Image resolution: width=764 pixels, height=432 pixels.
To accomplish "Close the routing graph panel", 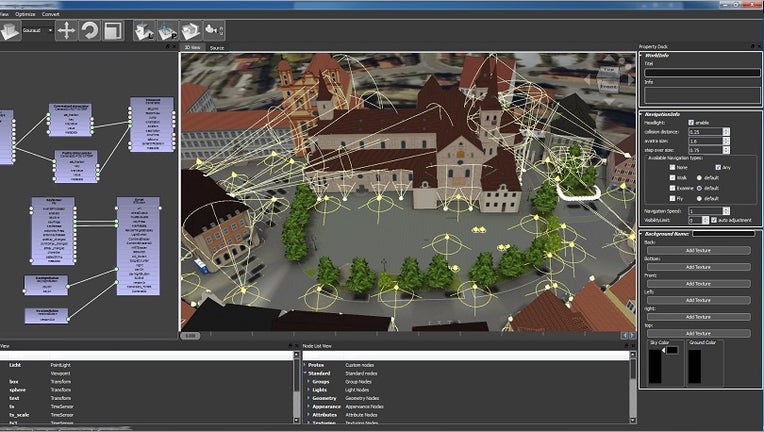I will pyautogui.click(x=174, y=46).
